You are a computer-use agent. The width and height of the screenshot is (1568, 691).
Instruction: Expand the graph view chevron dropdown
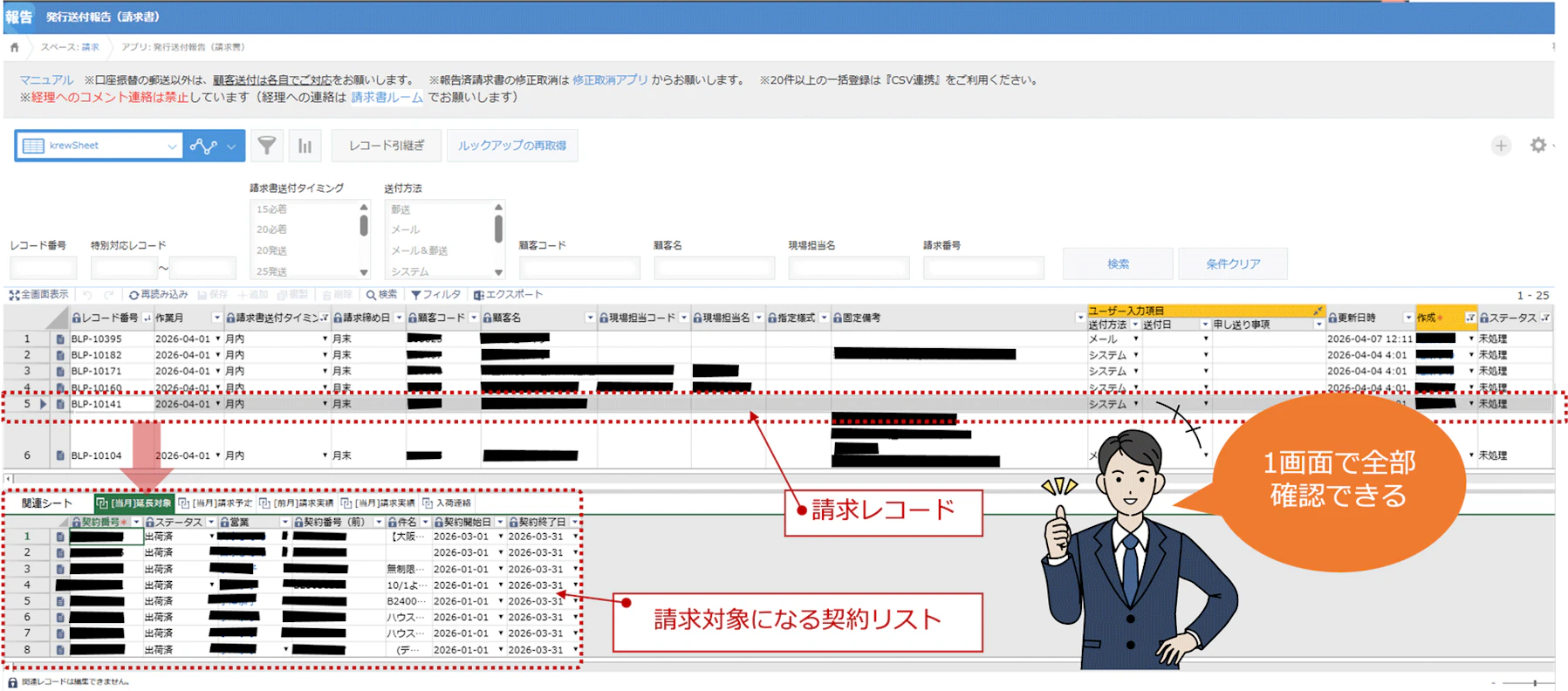click(231, 147)
